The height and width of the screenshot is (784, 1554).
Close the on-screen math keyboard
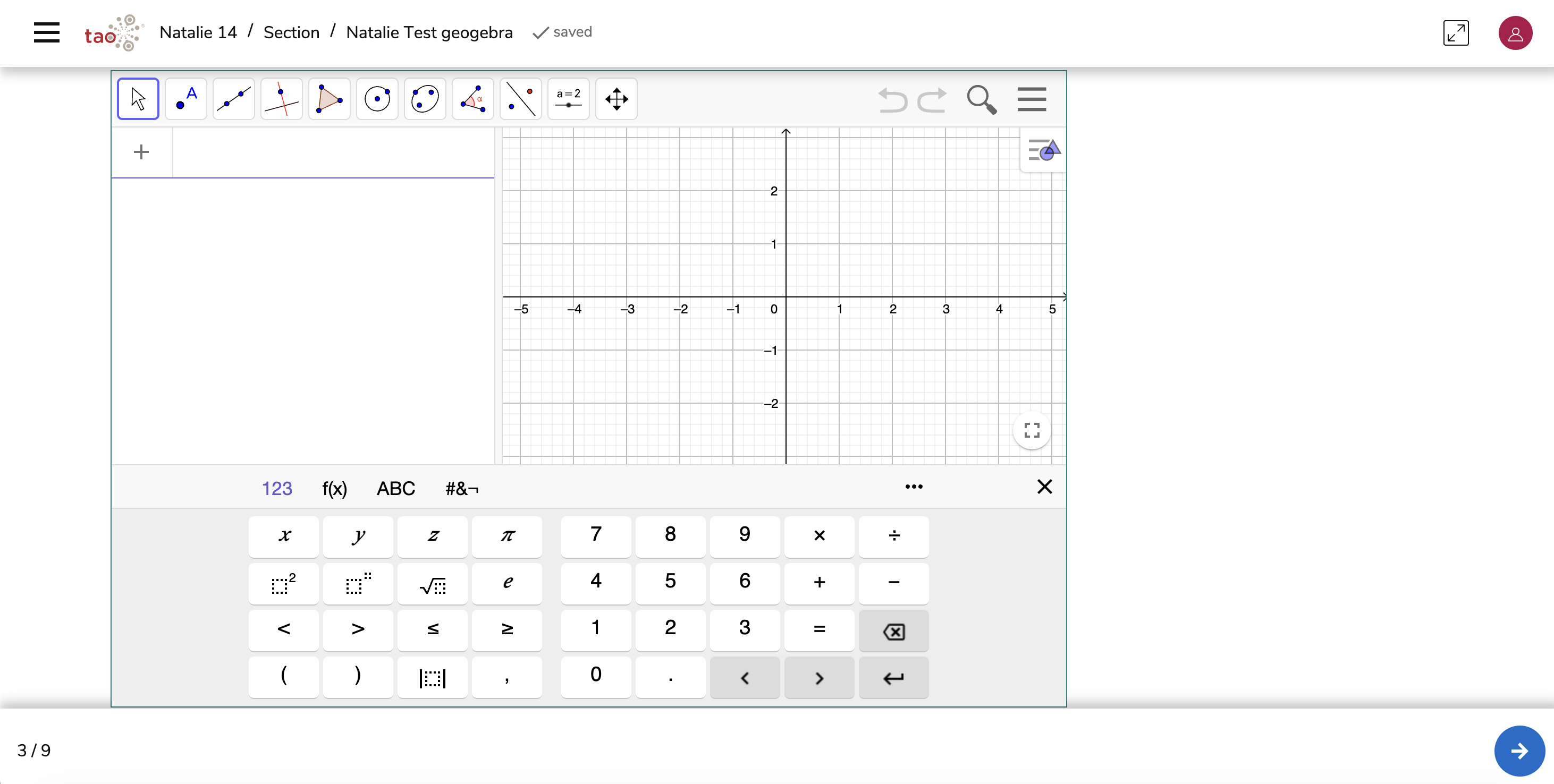1044,487
